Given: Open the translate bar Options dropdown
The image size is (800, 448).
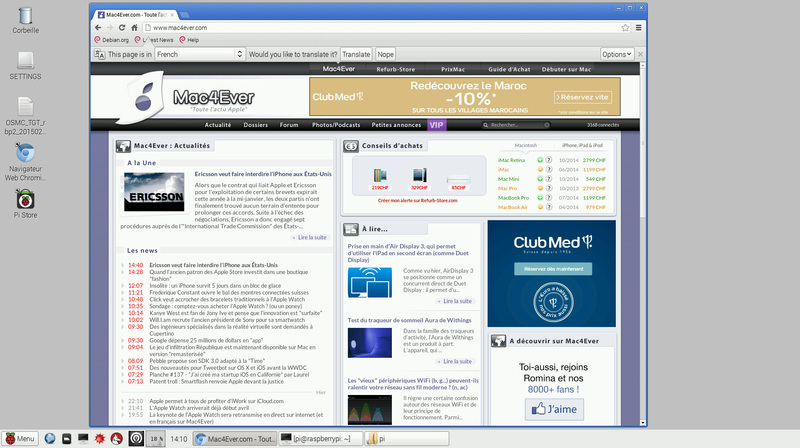Looking at the screenshot, I should click(617, 54).
